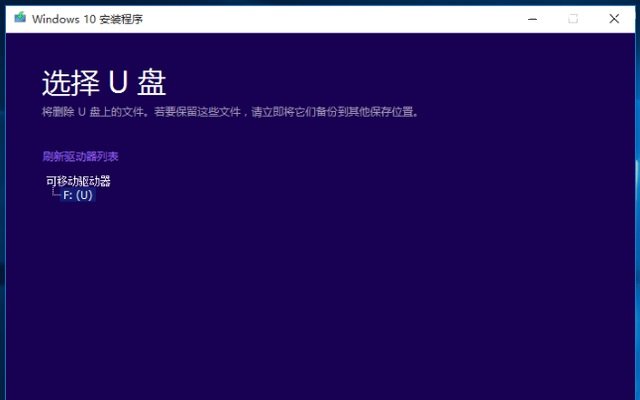Click the 刷新驱动器列表 link

[80, 156]
